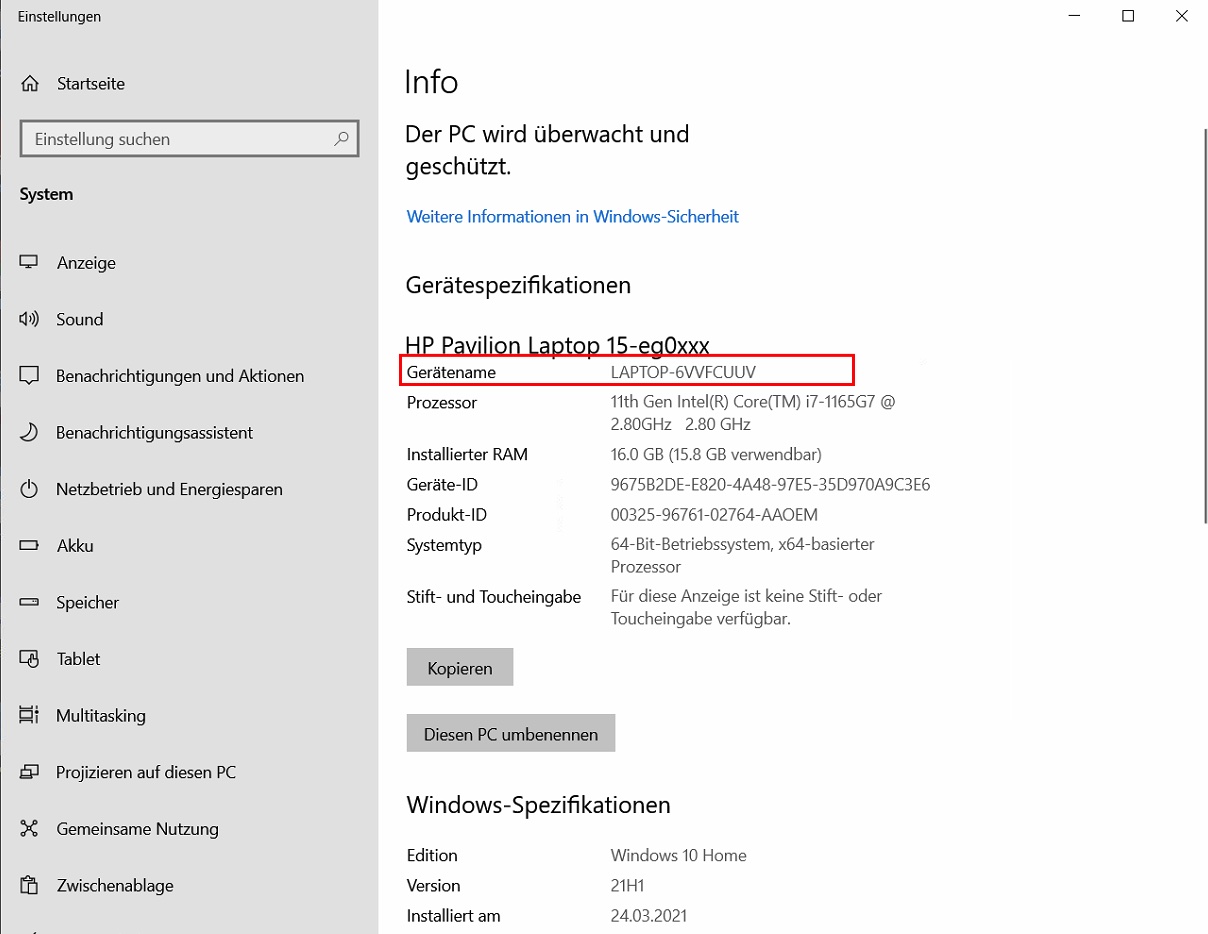1208x934 pixels.
Task: Open Zwischenablage settings page
Action: [115, 886]
